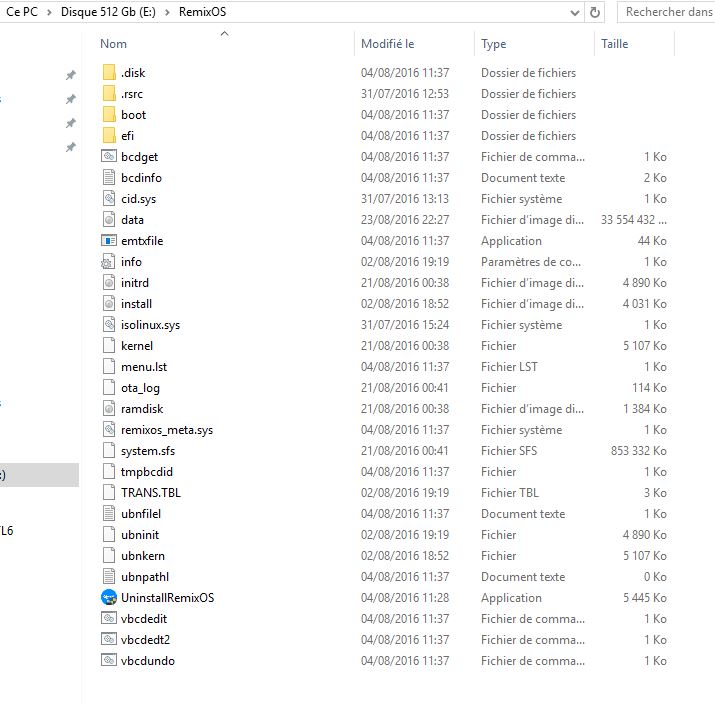715x710 pixels.
Task: Click the .disk folder icon
Action: tap(109, 73)
